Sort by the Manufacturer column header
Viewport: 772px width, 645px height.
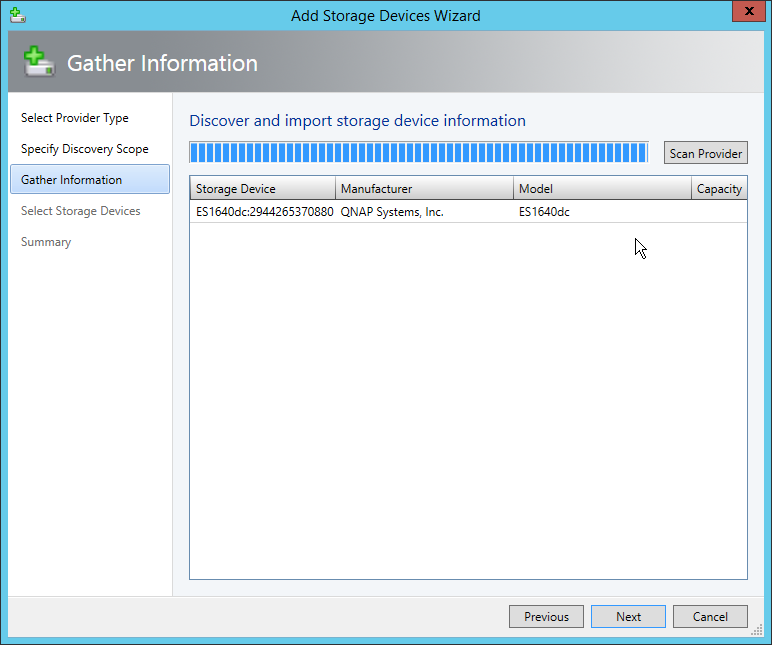coord(424,189)
